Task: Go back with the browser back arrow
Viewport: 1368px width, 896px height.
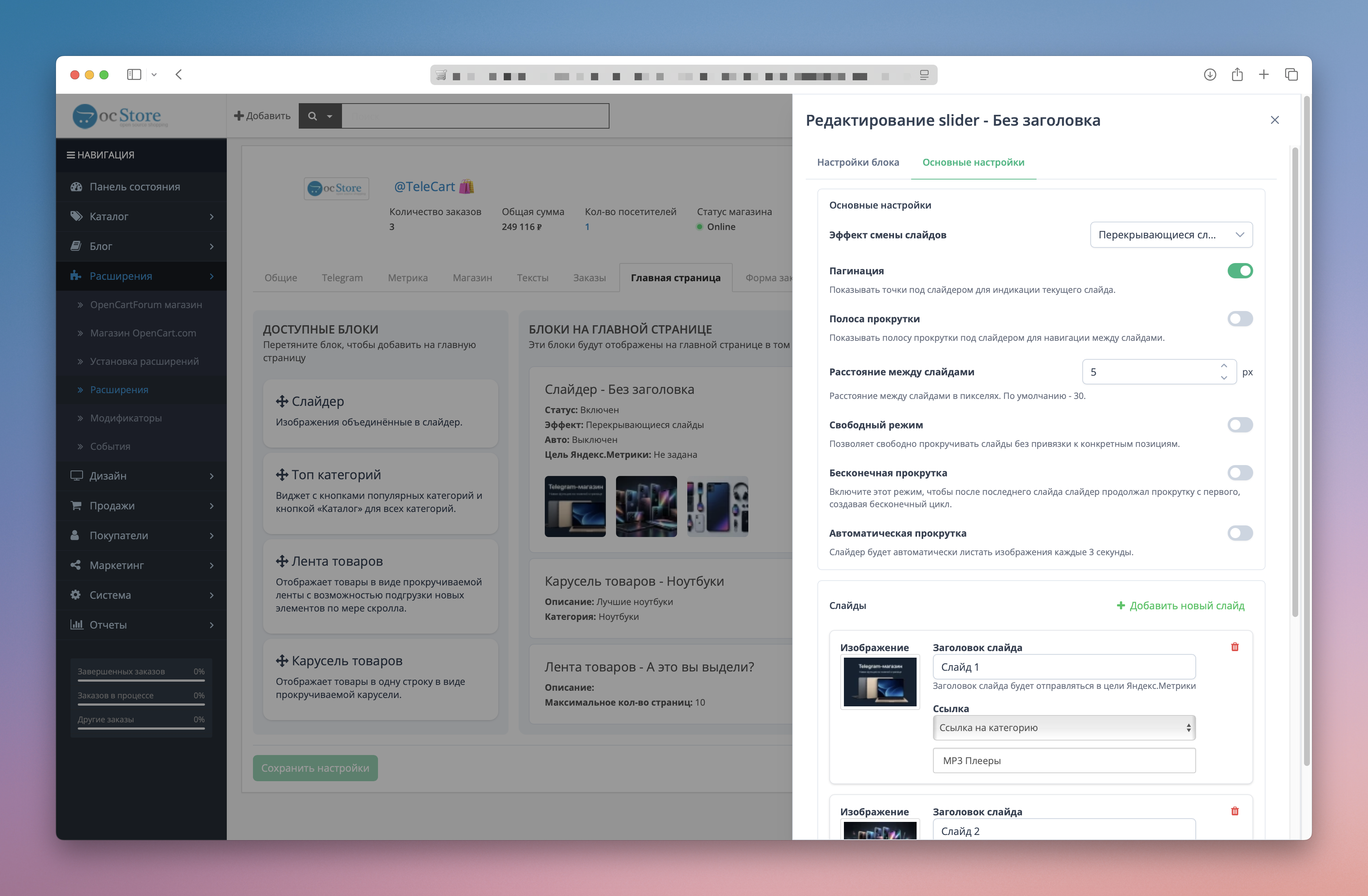Action: tap(179, 75)
